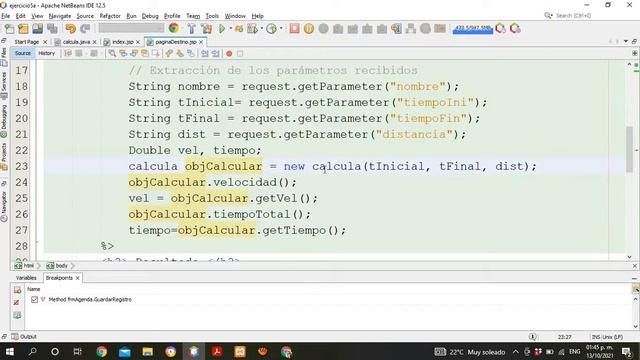Screen dimensions: 640x360
Task: Open the Services side panel
Action: 4,85
